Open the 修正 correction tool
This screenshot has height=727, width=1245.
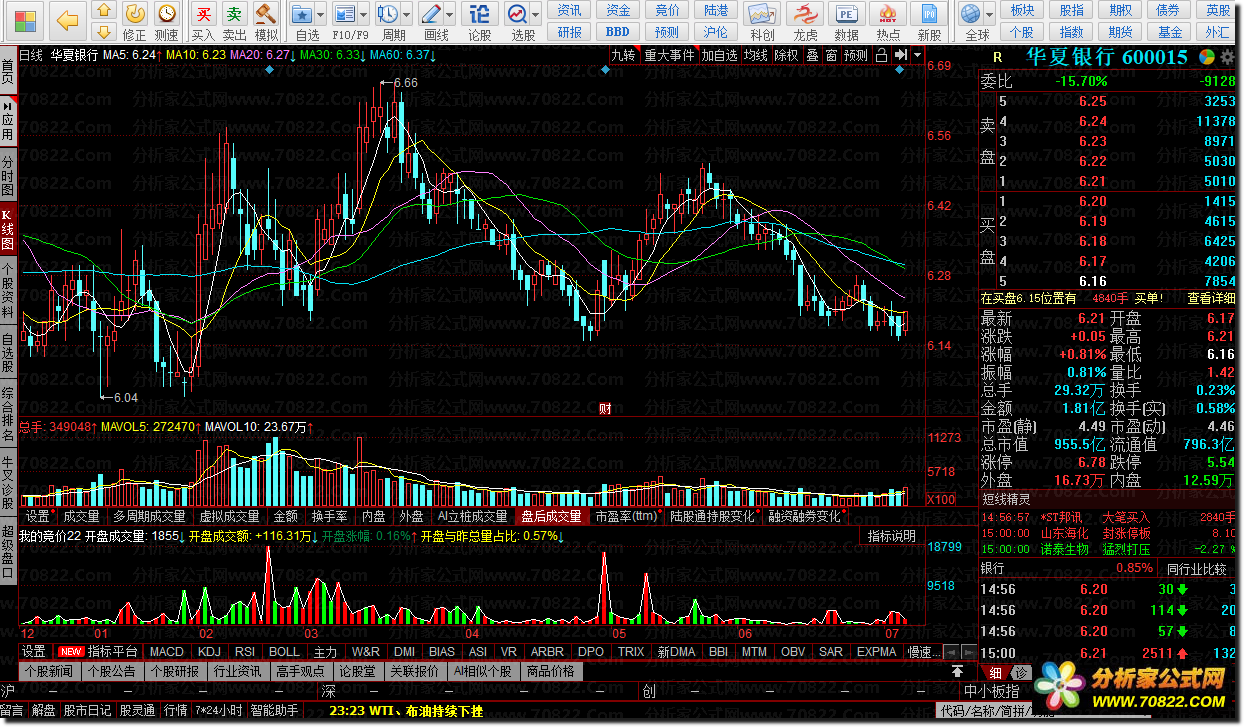click(x=135, y=14)
